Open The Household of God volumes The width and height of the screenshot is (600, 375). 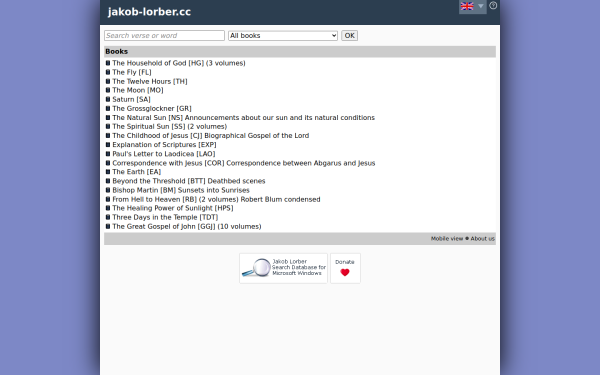coord(179,63)
